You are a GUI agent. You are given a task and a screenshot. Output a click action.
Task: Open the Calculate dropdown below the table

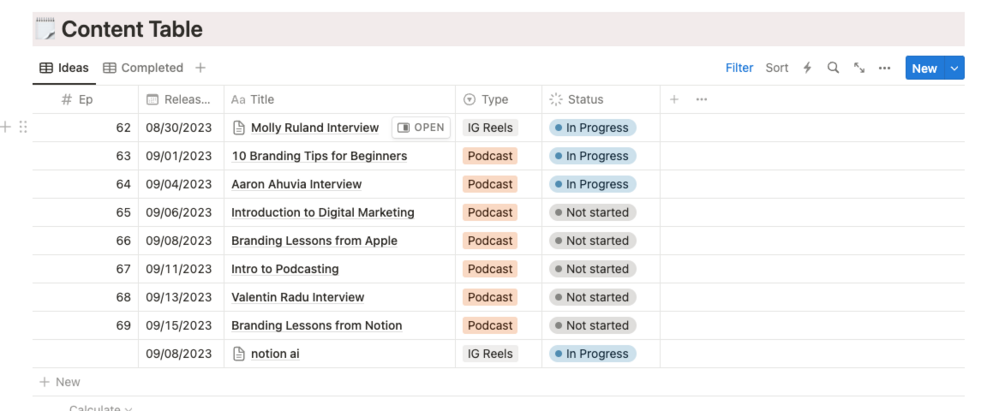[x=100, y=407]
